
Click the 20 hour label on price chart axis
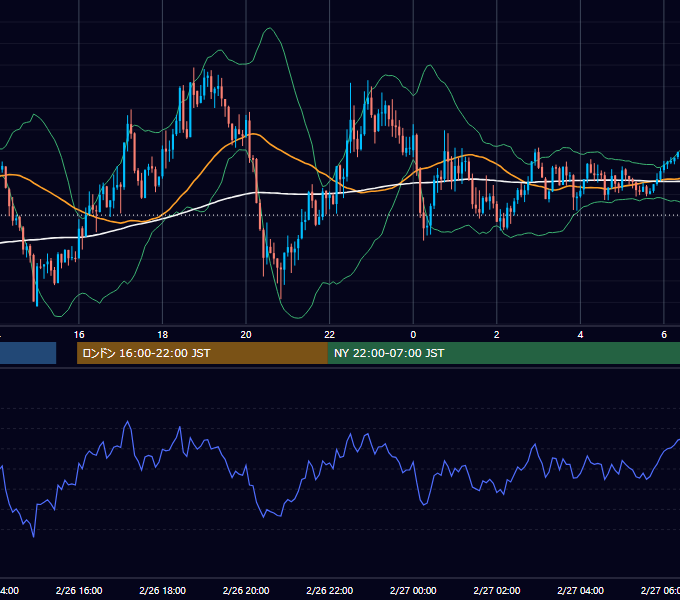pos(246,335)
